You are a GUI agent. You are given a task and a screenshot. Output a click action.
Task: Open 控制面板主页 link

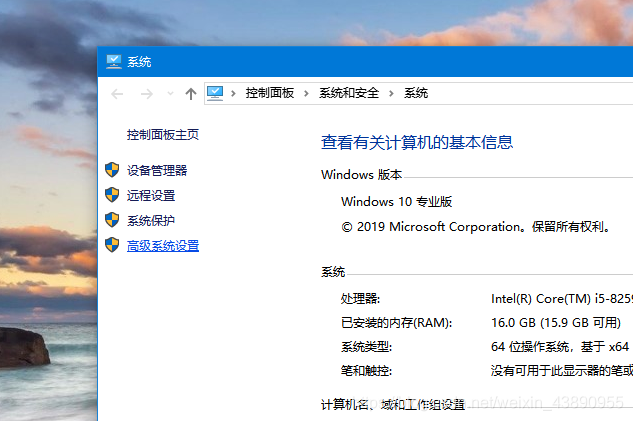[163, 134]
